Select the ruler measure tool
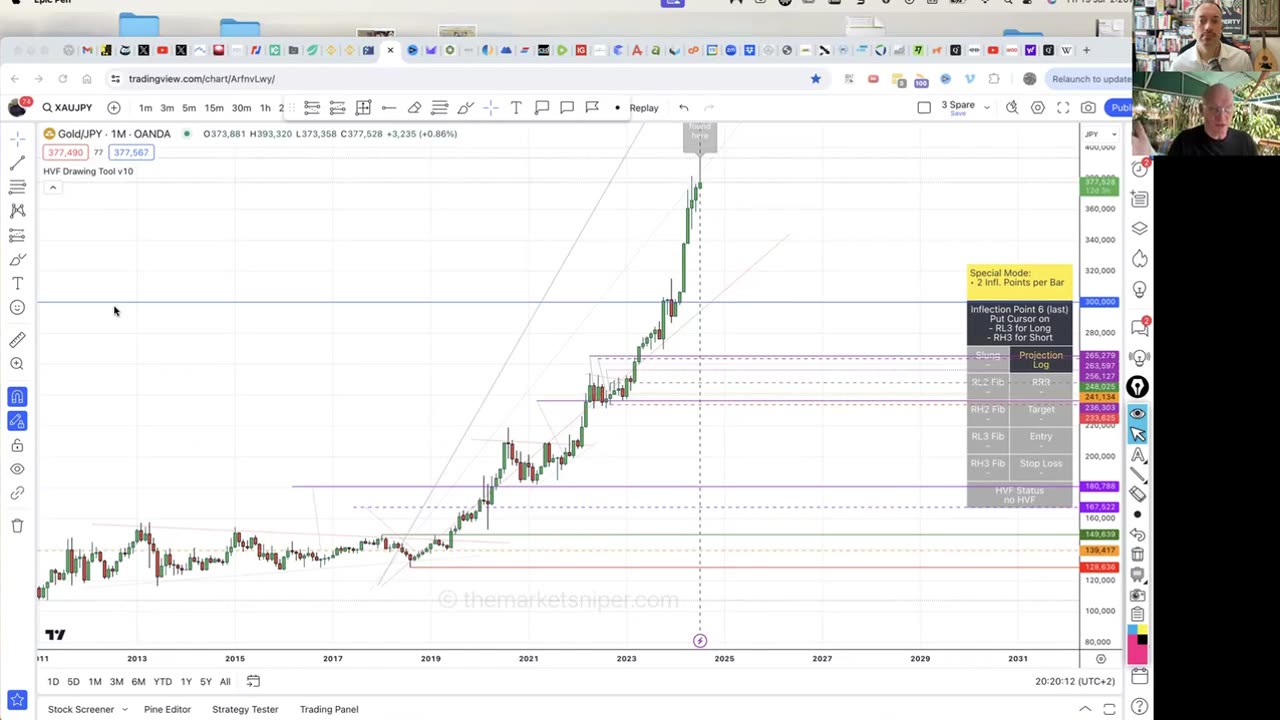 (17, 340)
